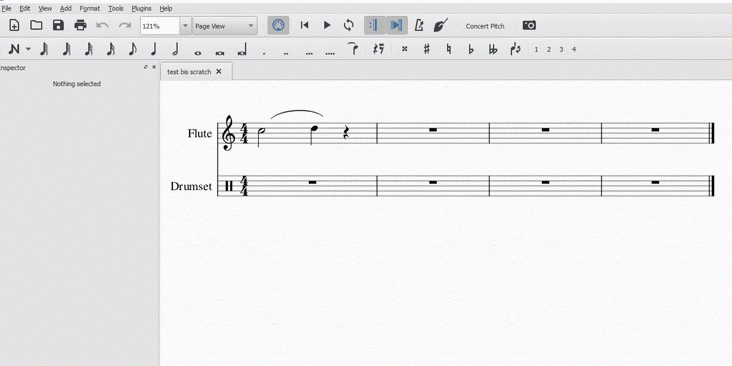Save the score with the floppy disk icon
Image resolution: width=732 pixels, height=366 pixels.
click(x=58, y=25)
